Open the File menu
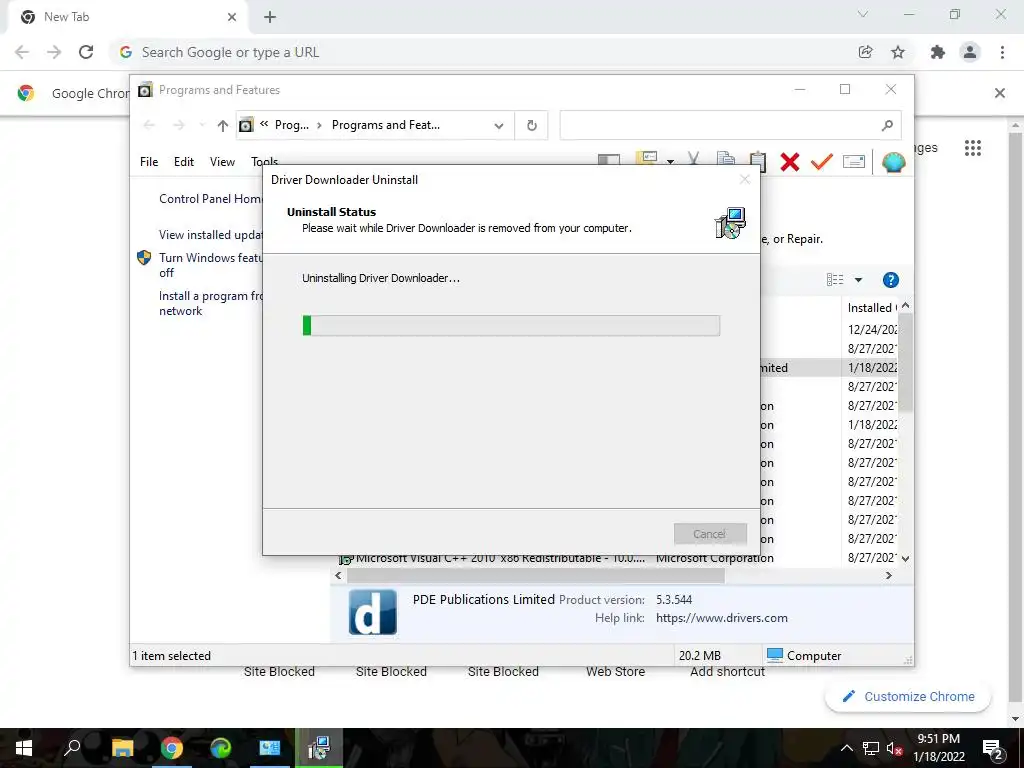Image resolution: width=1024 pixels, height=768 pixels. [149, 162]
